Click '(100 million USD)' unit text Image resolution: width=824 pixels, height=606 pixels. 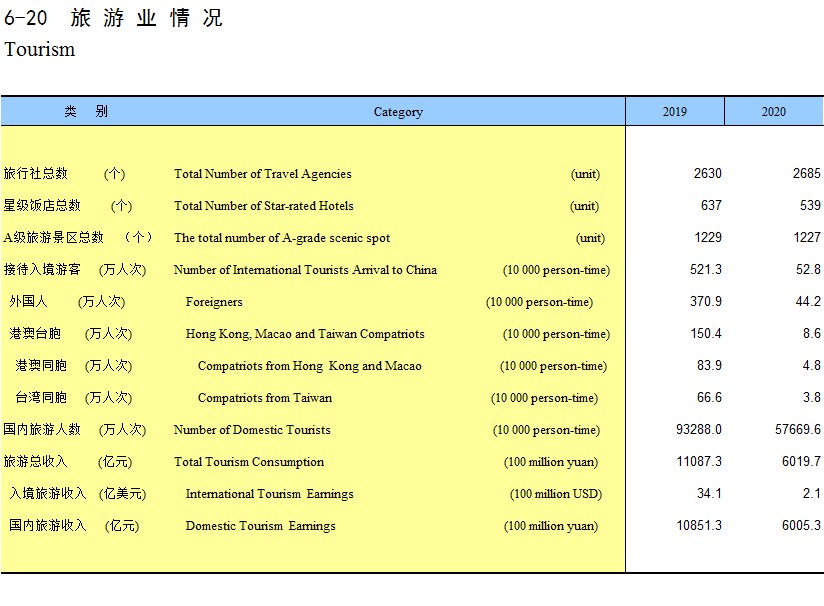(x=556, y=494)
